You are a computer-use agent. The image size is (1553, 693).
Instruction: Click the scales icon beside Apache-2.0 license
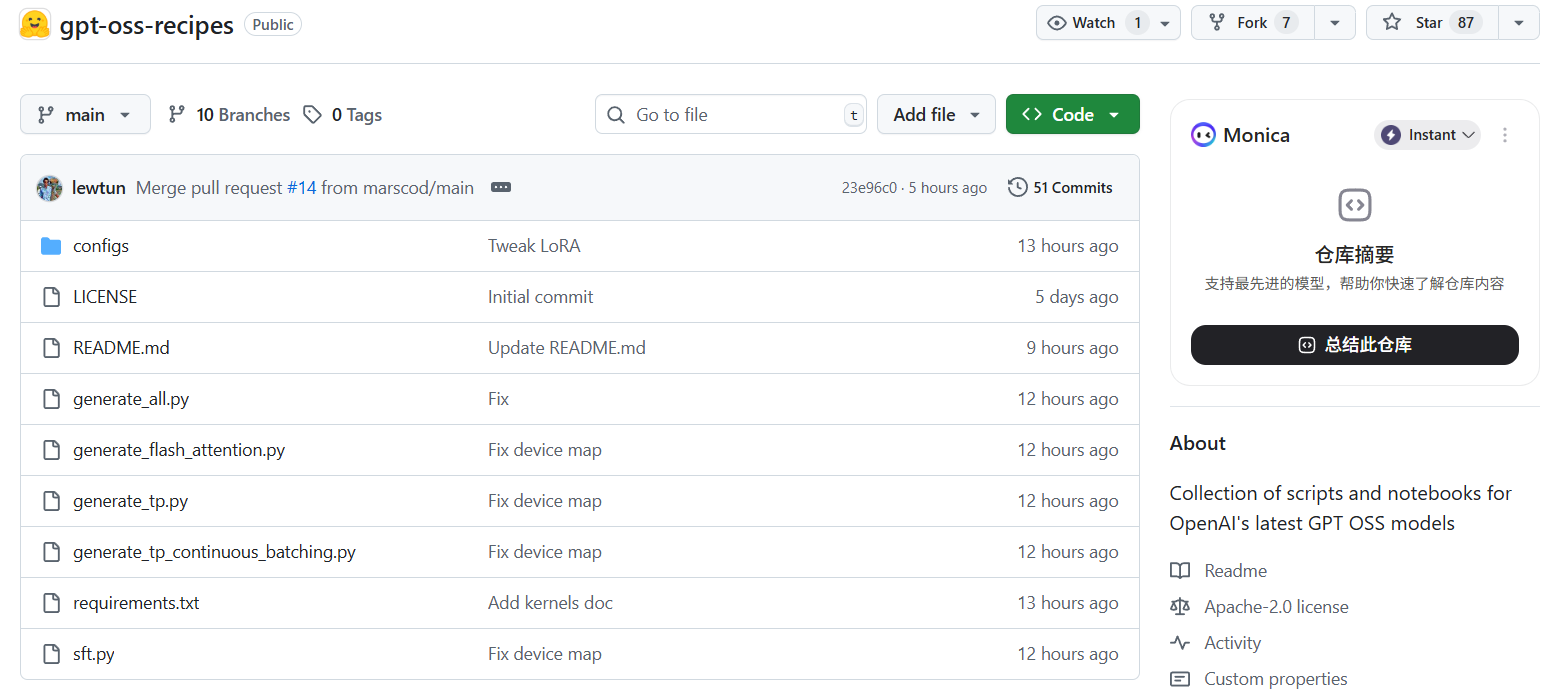tap(1180, 607)
